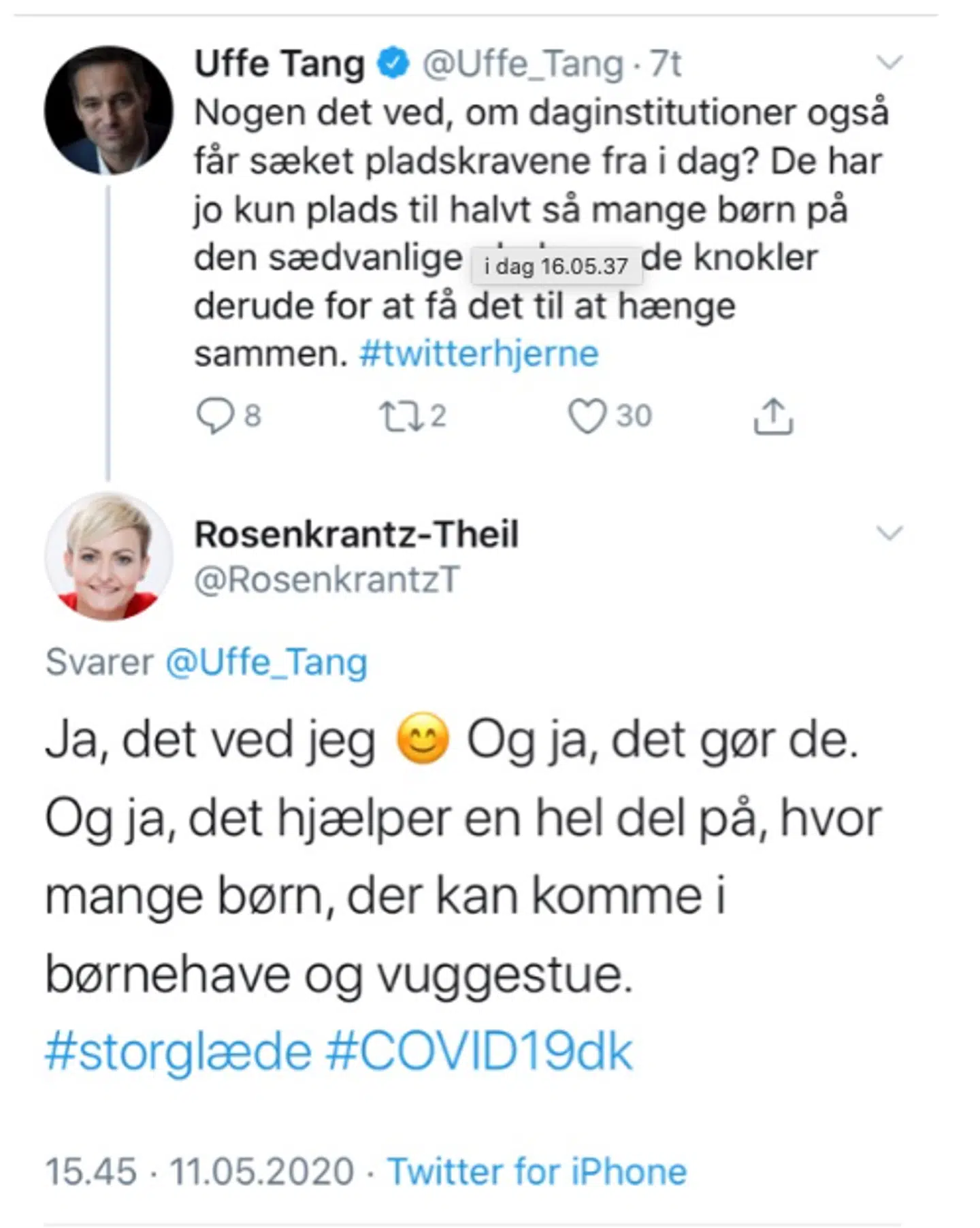Click the Uffe Tang display name
This screenshot has width=980, height=1228.
(x=280, y=64)
